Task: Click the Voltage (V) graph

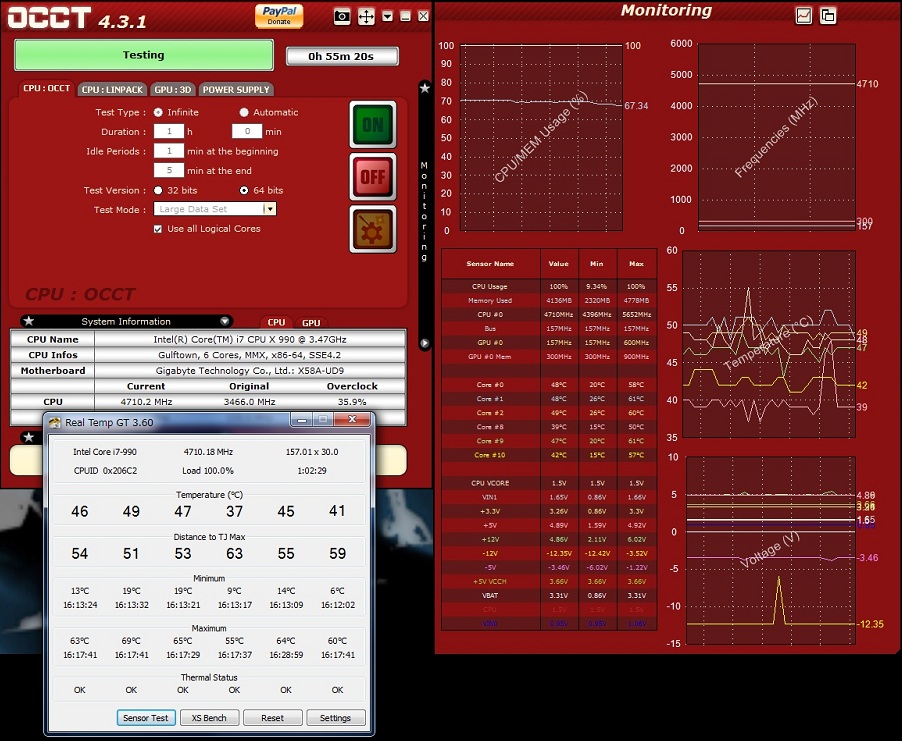Action: coord(771,551)
